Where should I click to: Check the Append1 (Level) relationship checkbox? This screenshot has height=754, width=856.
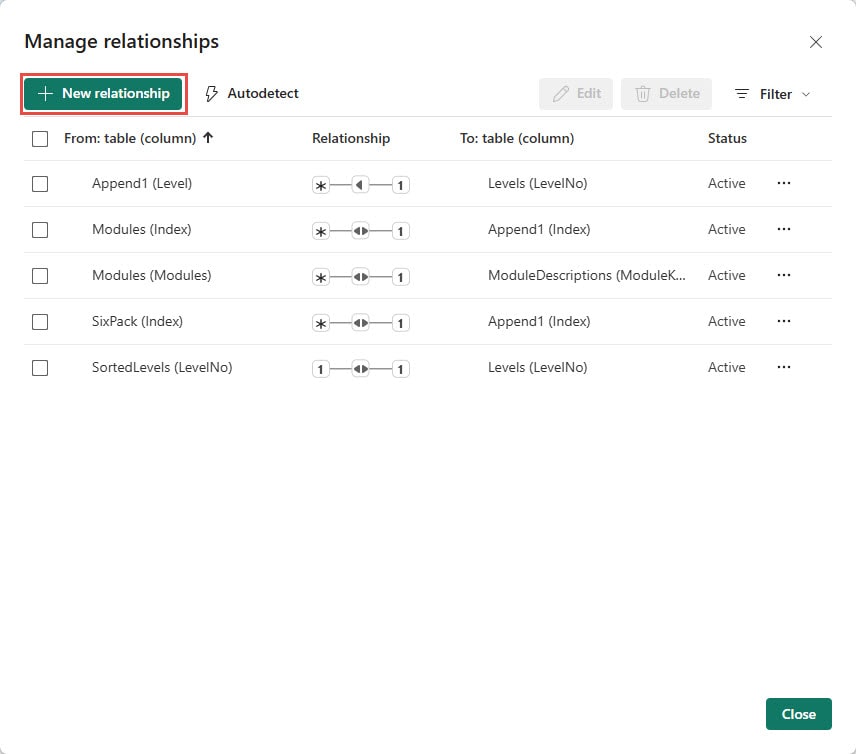coord(40,184)
